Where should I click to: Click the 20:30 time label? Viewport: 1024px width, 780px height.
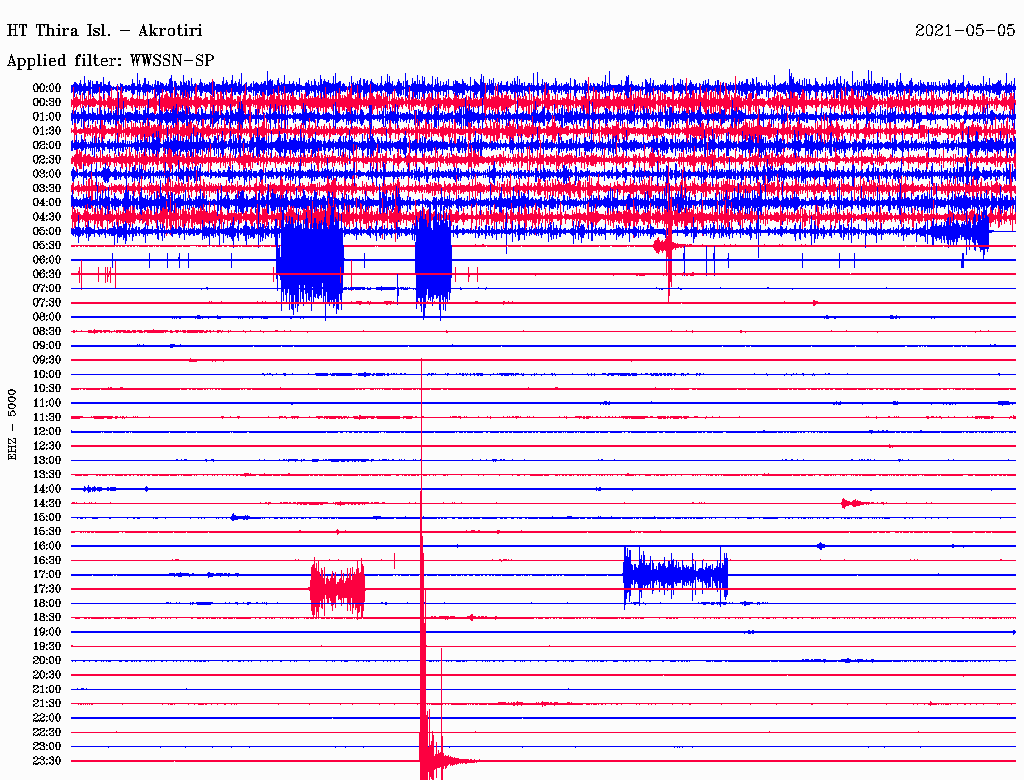tap(47, 675)
